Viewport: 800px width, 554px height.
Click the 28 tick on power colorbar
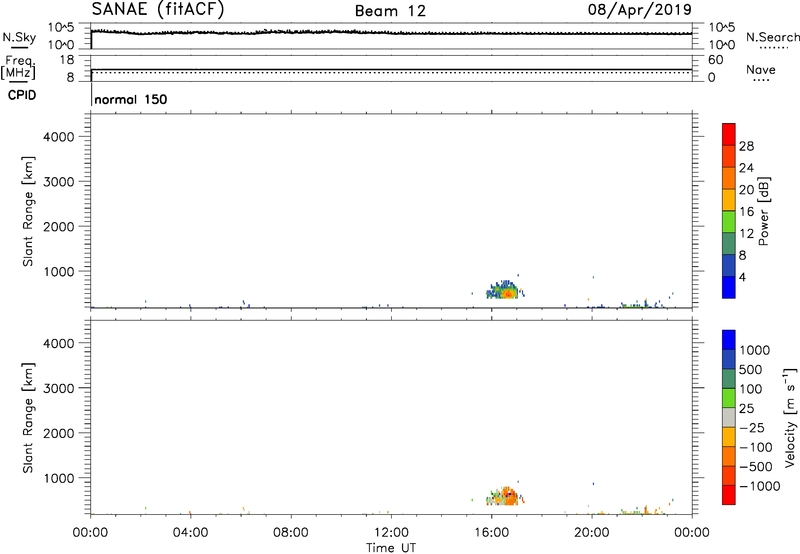click(x=746, y=146)
